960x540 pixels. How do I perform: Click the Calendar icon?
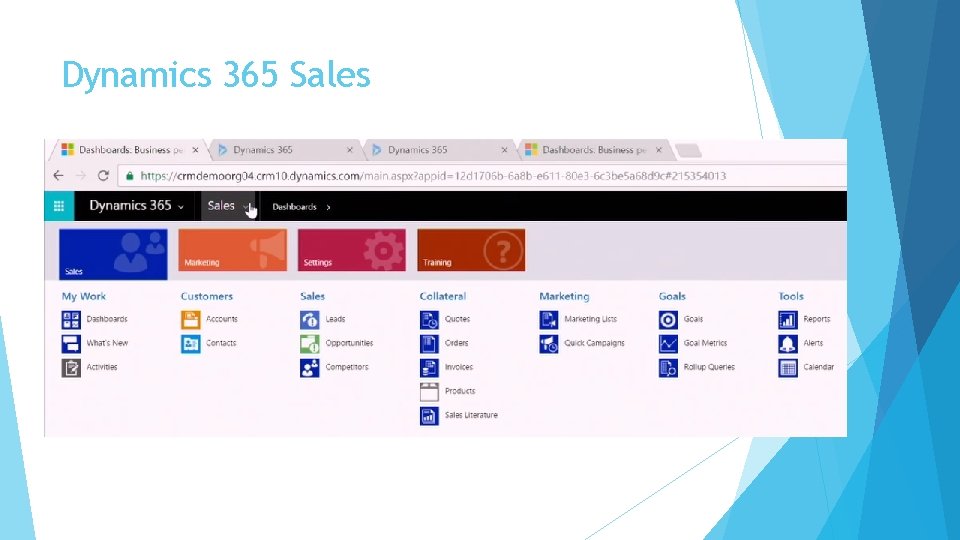point(787,367)
